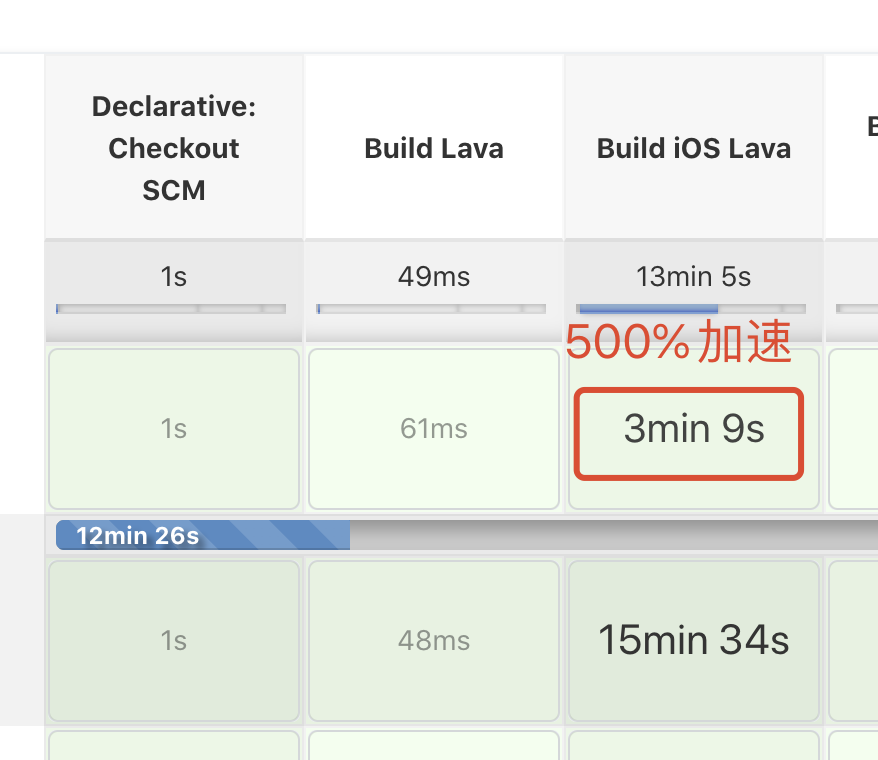Click the Build iOS Lava stage header

[x=694, y=149]
